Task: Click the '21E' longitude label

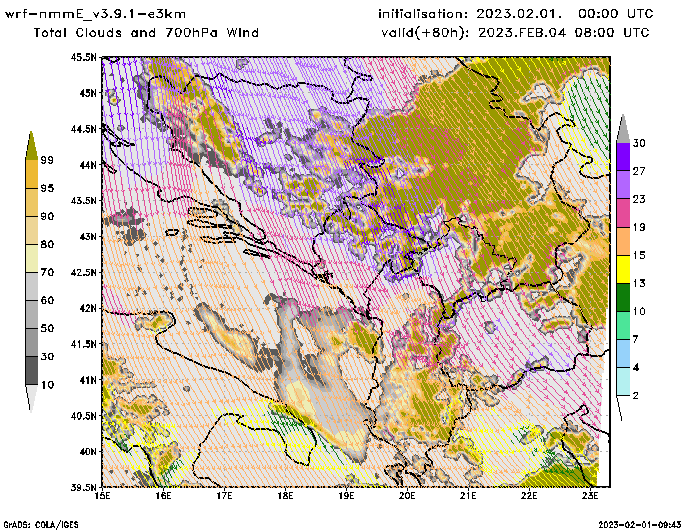Action: [468, 496]
